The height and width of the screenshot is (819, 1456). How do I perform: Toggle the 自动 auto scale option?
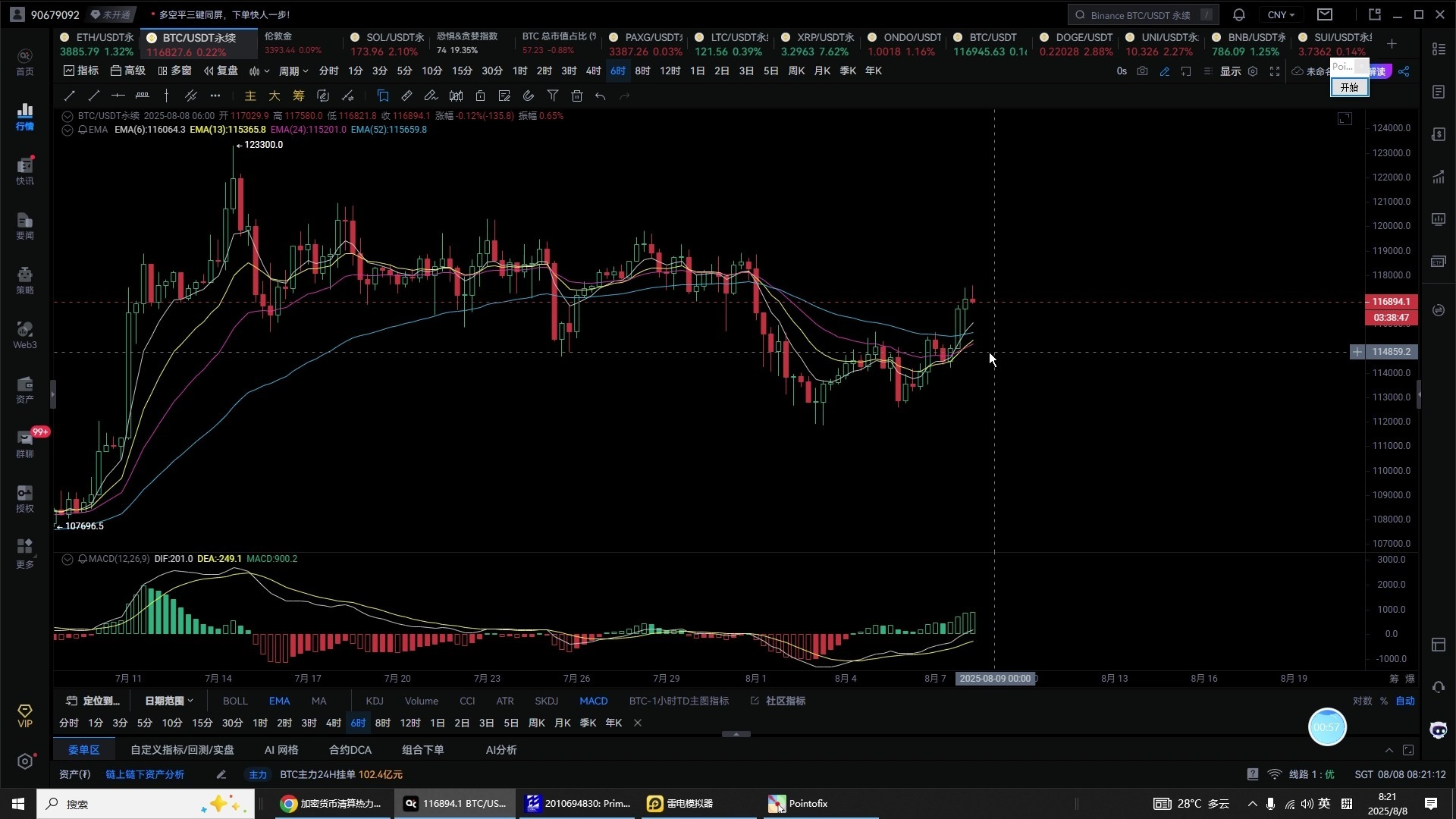1405,701
